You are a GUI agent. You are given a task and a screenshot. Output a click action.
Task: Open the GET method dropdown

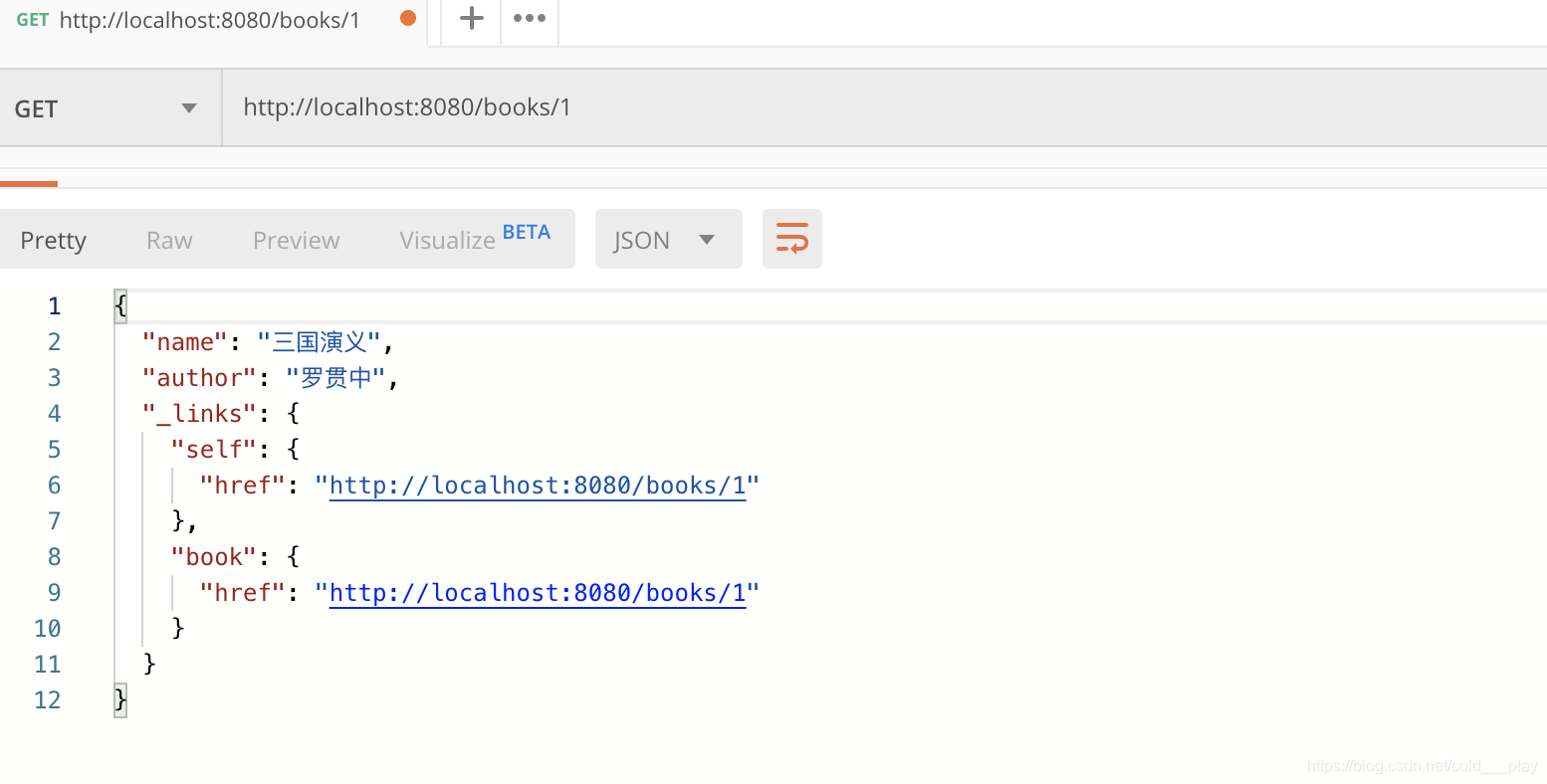click(x=110, y=107)
